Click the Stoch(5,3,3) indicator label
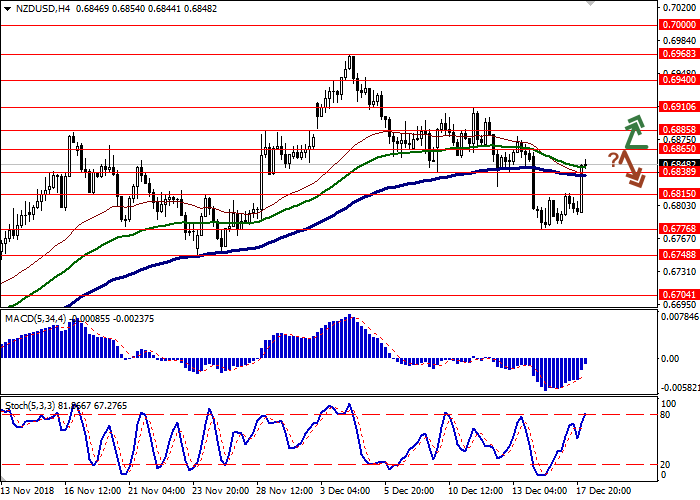The image size is (700, 500). coord(32,405)
